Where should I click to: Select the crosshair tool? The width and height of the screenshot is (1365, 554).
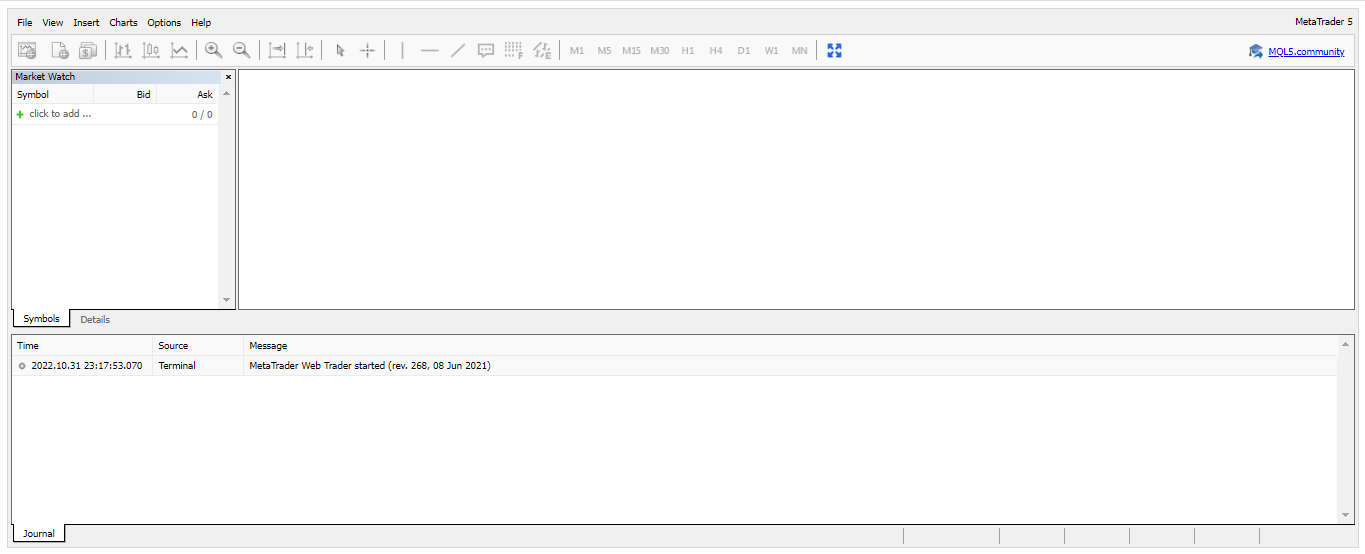tap(367, 50)
